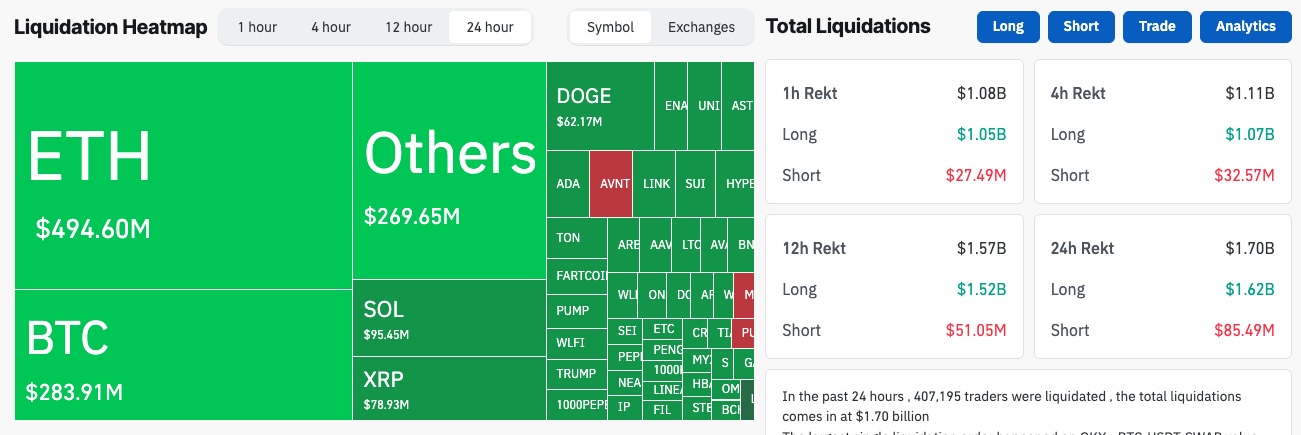This screenshot has width=1301, height=435.
Task: Click the Long button
Action: pyautogui.click(x=1008, y=27)
